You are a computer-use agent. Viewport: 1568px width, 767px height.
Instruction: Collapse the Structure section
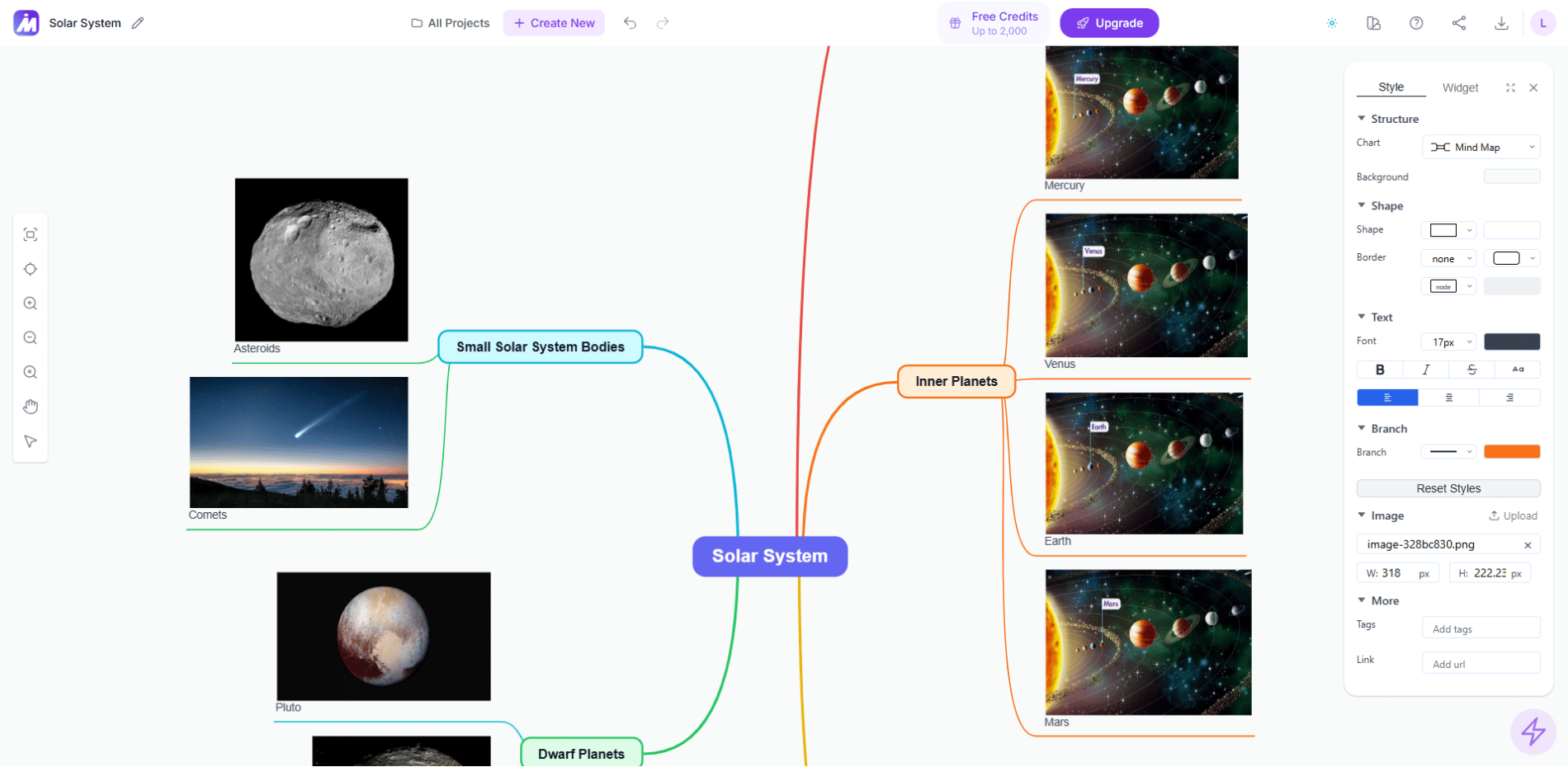pos(1362,119)
